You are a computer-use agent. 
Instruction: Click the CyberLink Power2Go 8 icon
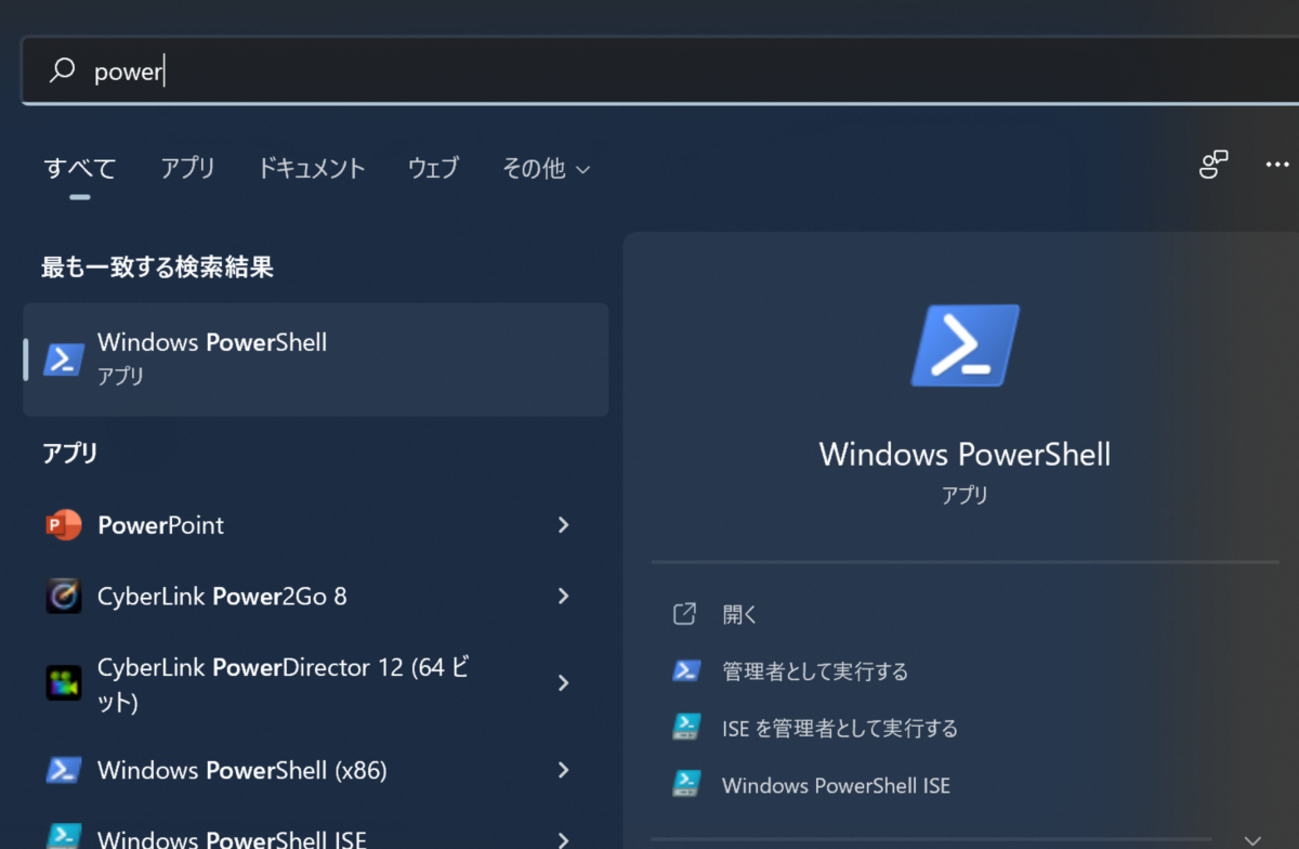tap(63, 596)
